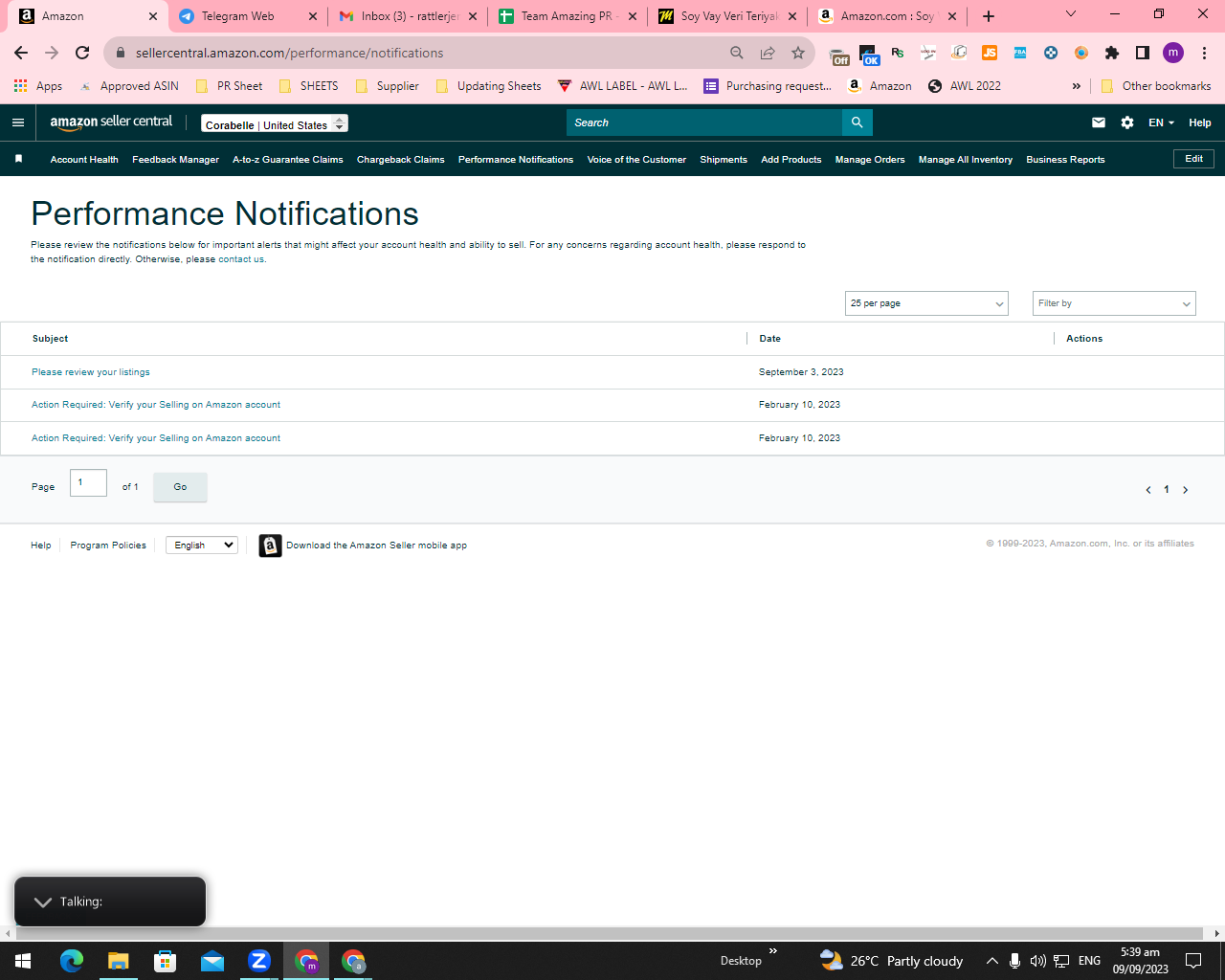The image size is (1225, 980).
Task: Click the Subject column header
Action: coord(50,339)
